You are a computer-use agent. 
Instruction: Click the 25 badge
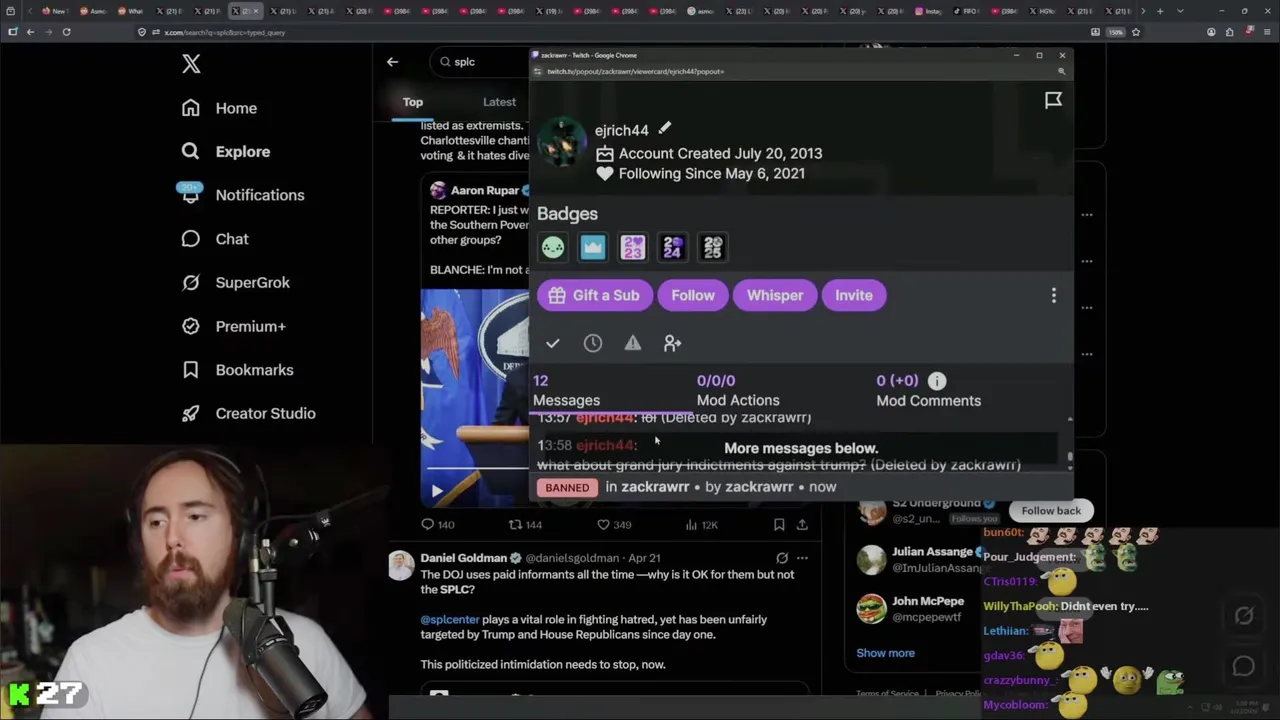713,247
